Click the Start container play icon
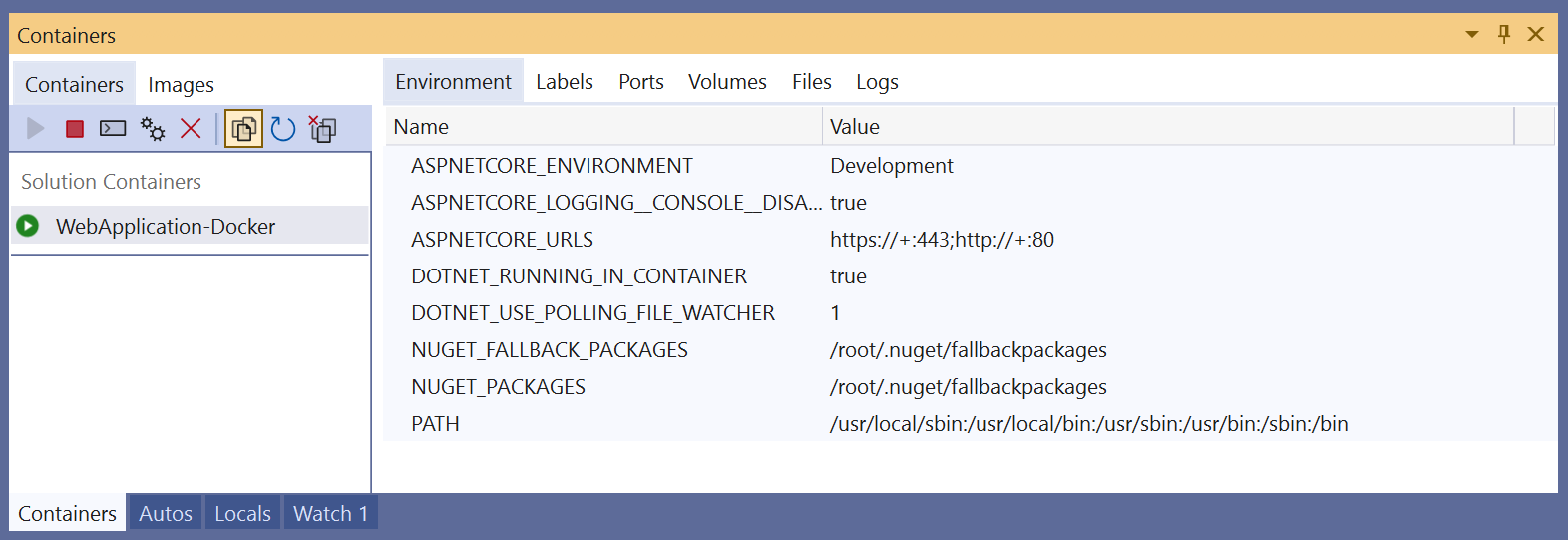Viewport: 1568px width, 540px height. [36, 128]
